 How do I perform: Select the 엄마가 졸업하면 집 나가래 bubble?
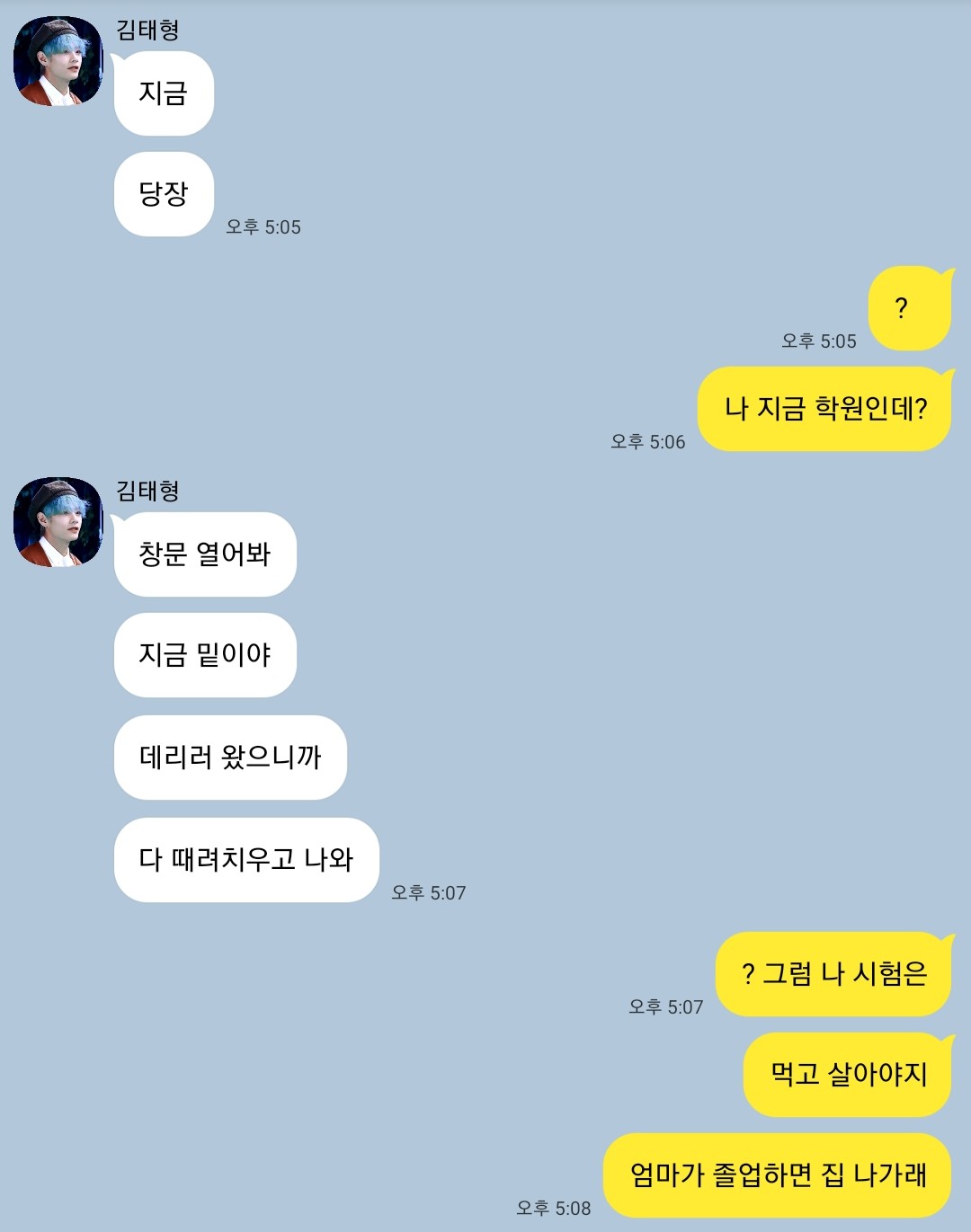[777, 1175]
